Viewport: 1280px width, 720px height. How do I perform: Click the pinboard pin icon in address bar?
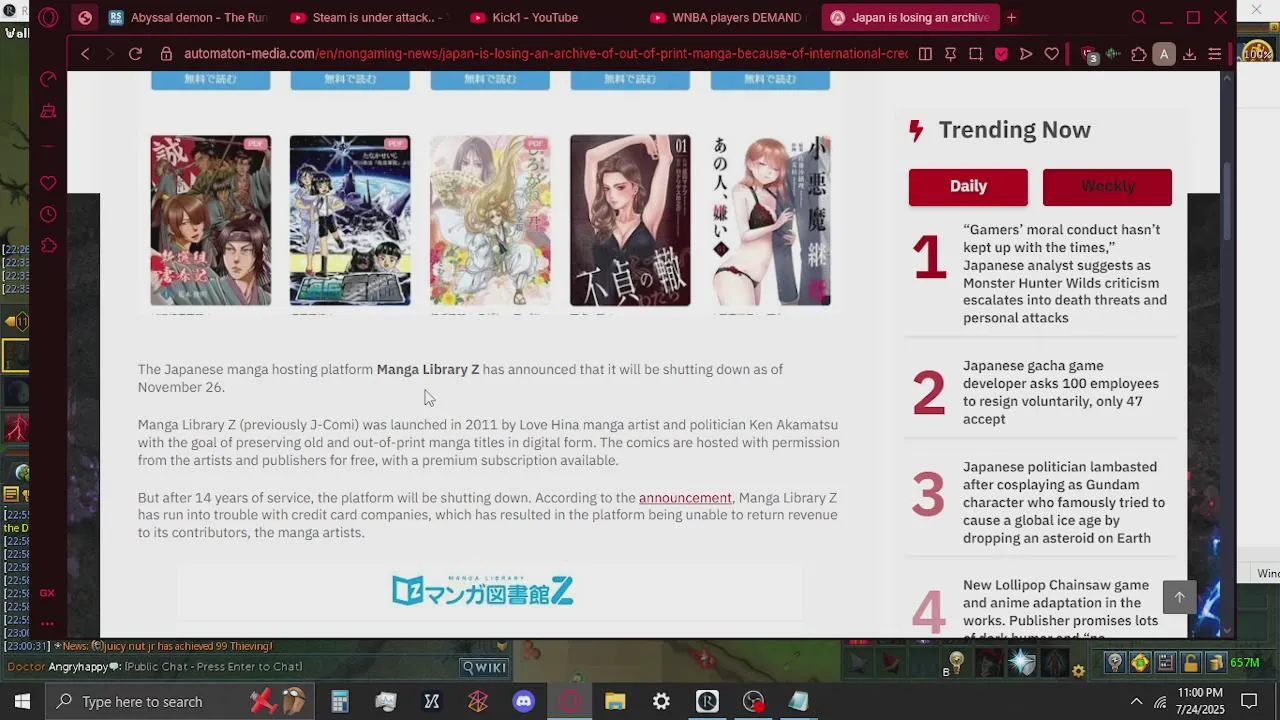(x=950, y=54)
